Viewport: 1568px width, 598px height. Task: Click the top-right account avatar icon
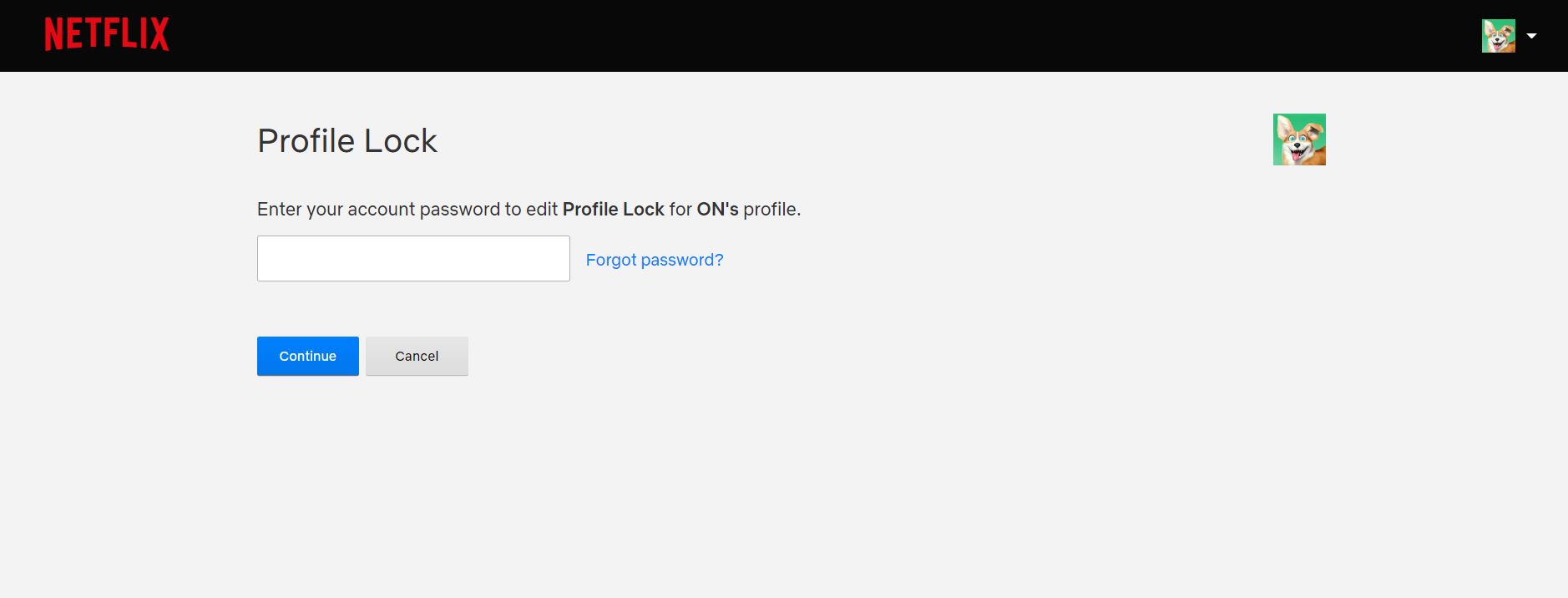tap(1498, 36)
